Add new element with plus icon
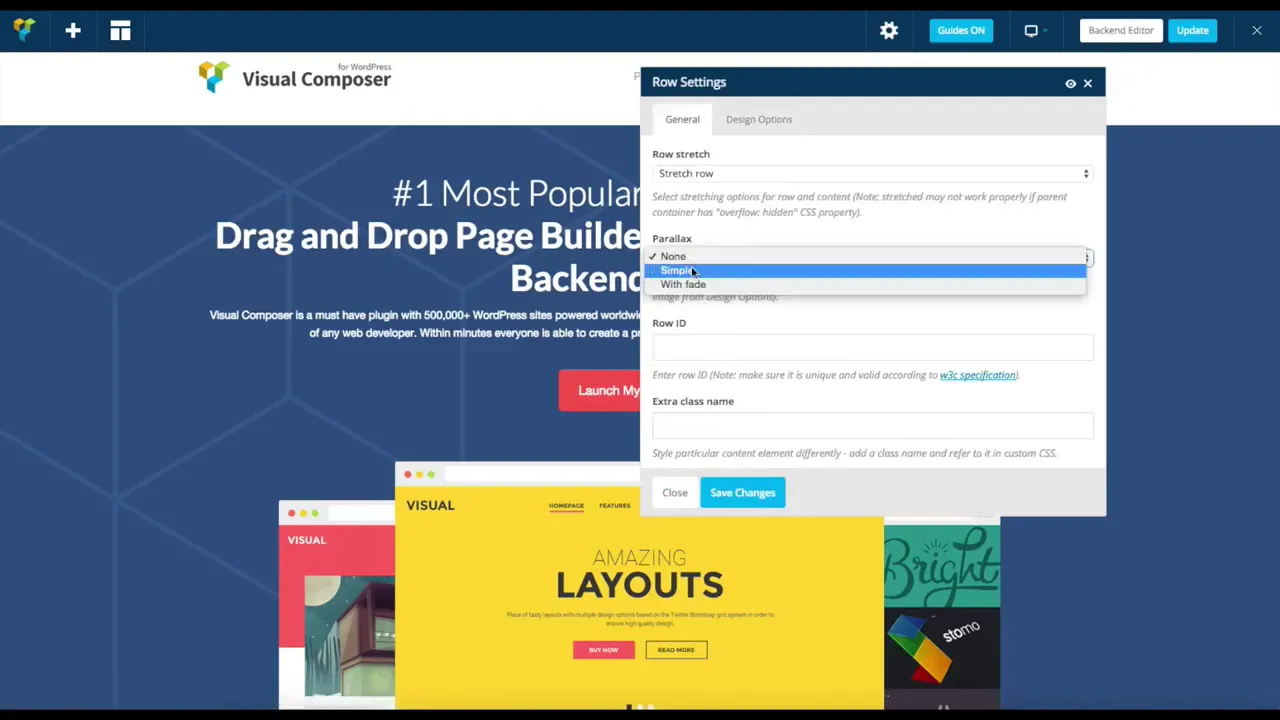The width and height of the screenshot is (1280, 720). coord(73,31)
